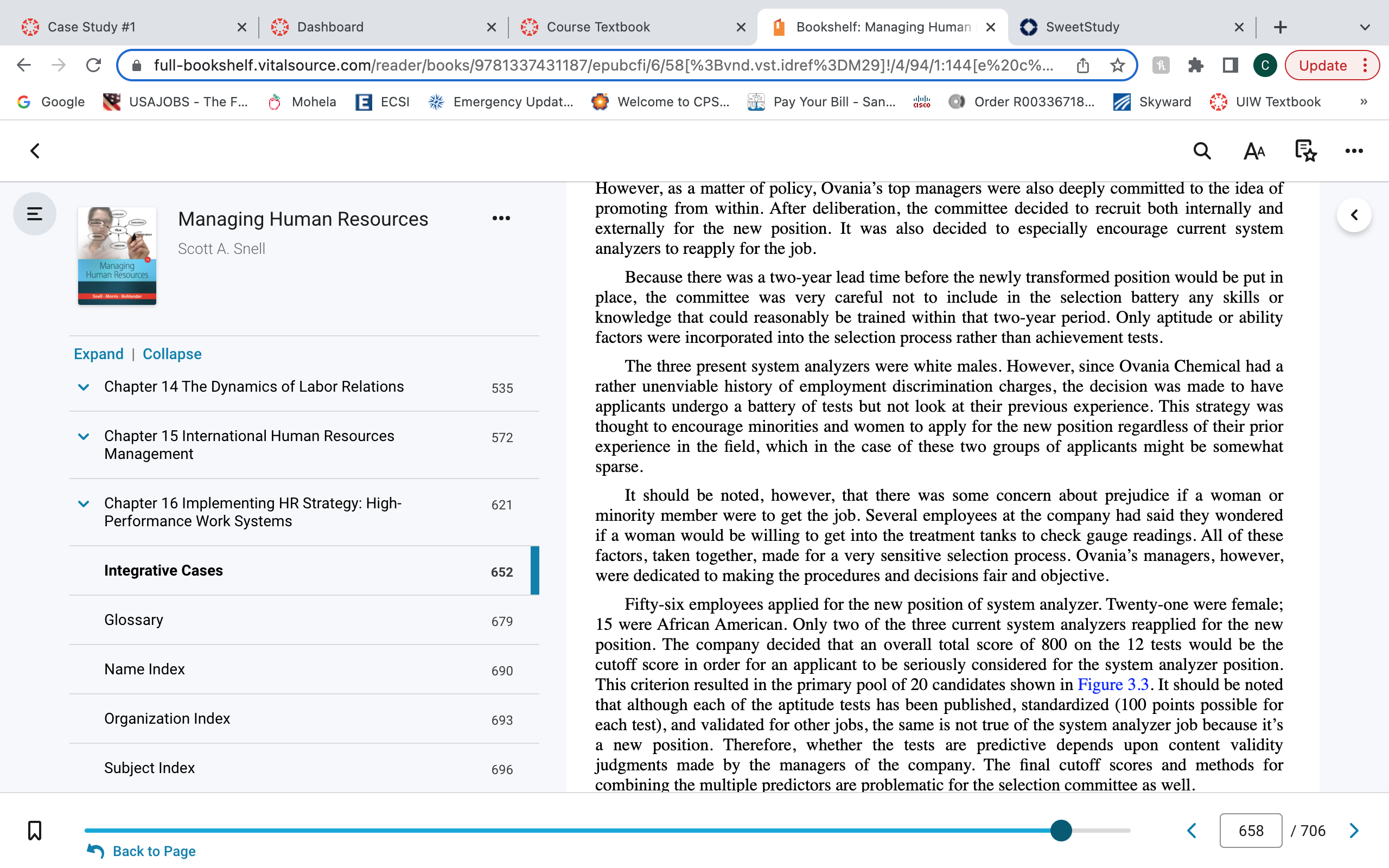Open the Glossary section
This screenshot has height=868, width=1389.
pos(304,620)
